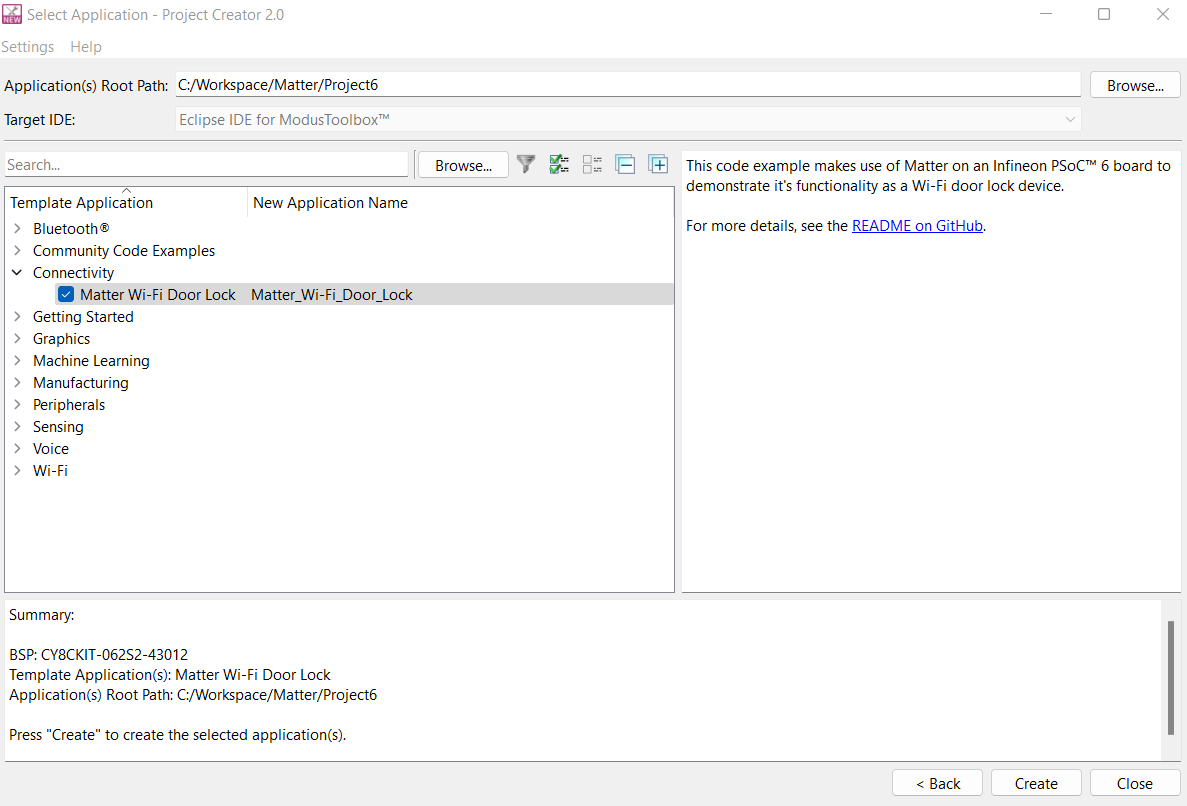Image resolution: width=1187 pixels, height=806 pixels.
Task: Click Browse next to the Search field
Action: (x=463, y=165)
